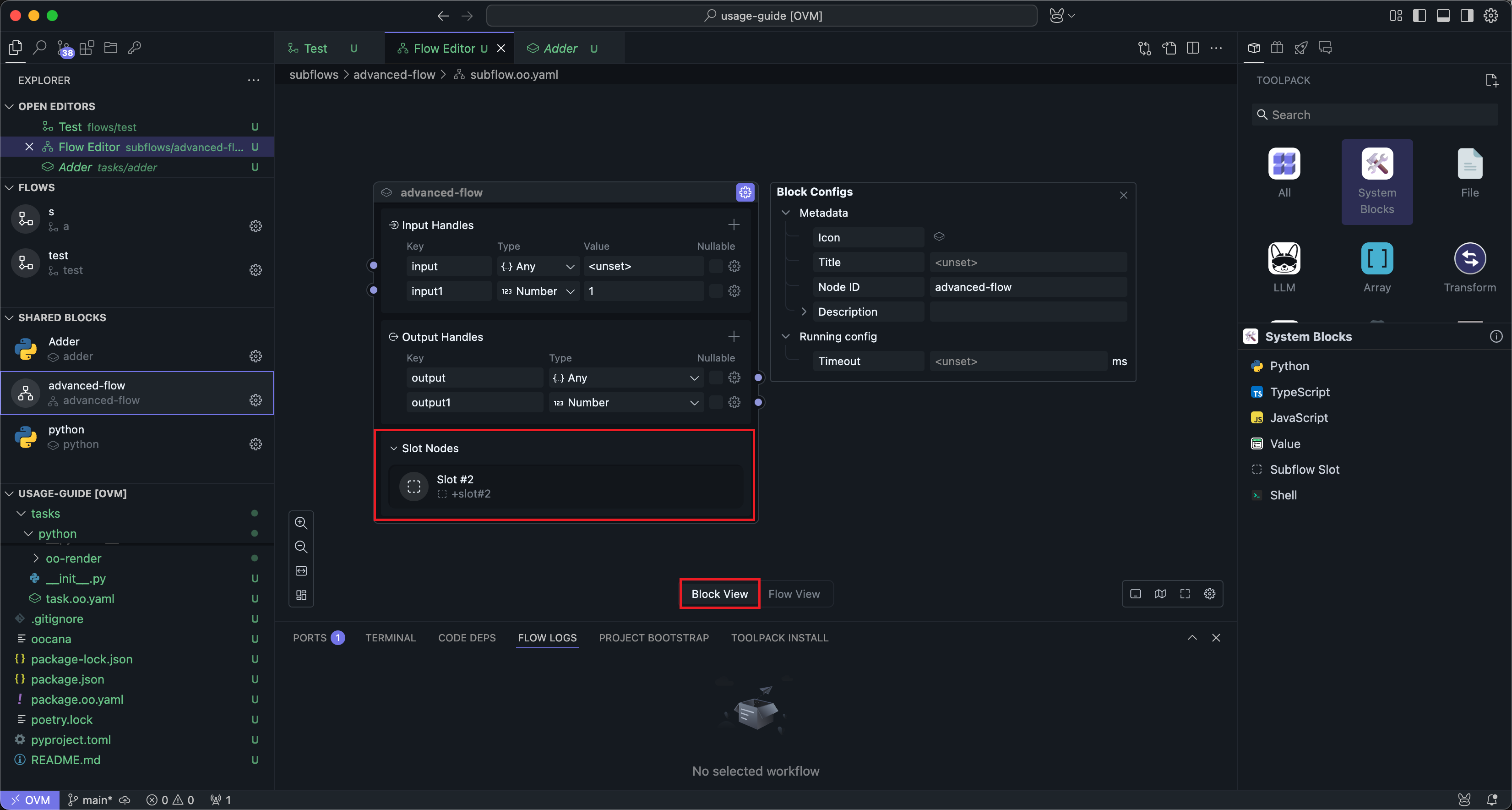Click the zoom in canvas icon

pos(301,523)
